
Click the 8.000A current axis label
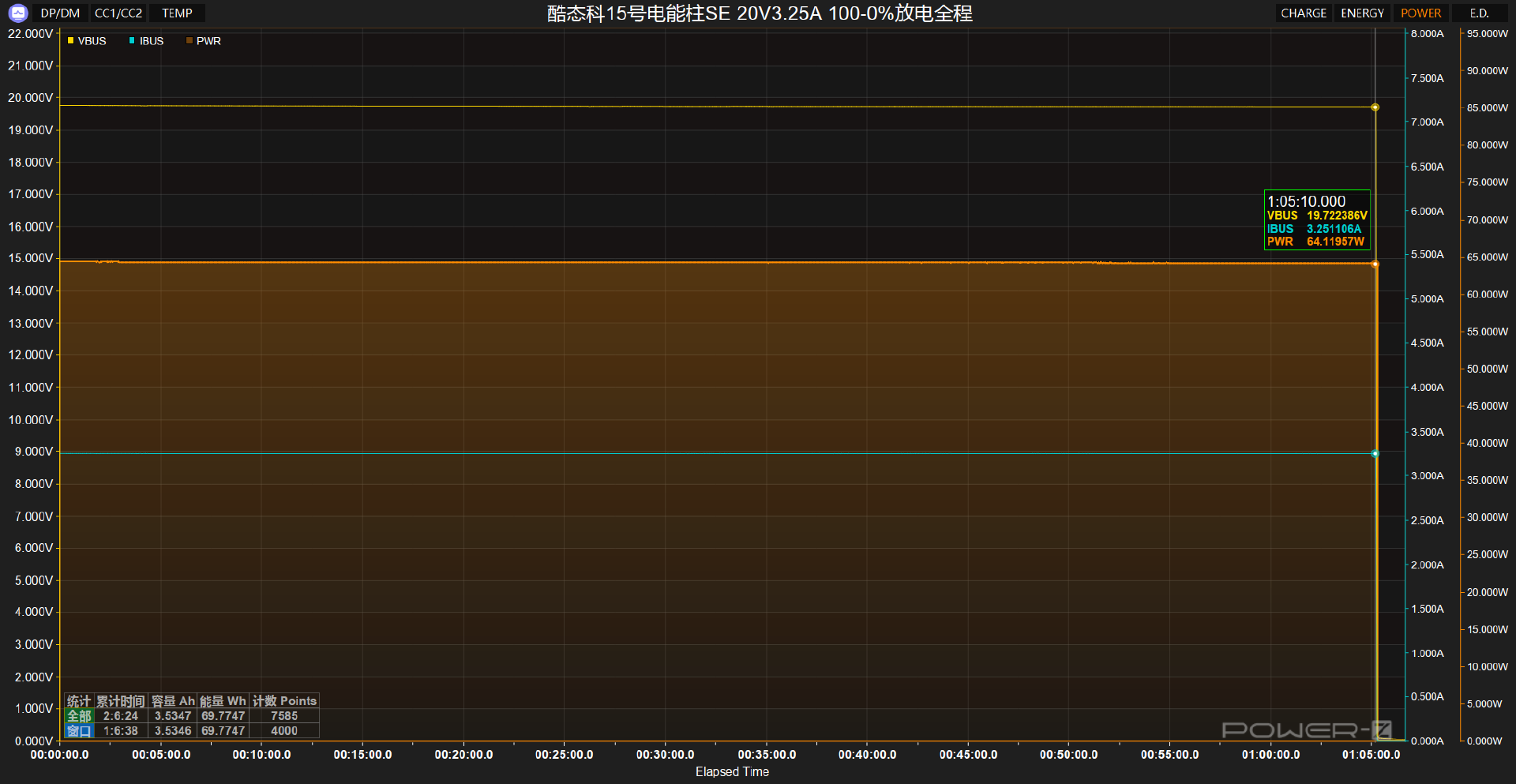[1428, 34]
